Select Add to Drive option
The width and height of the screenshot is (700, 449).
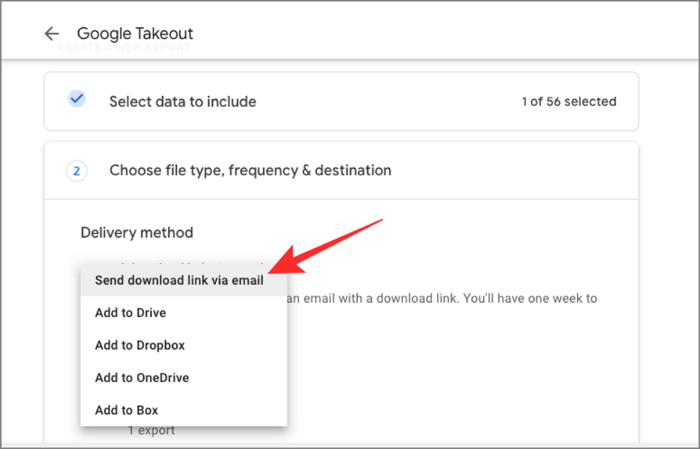183,312
